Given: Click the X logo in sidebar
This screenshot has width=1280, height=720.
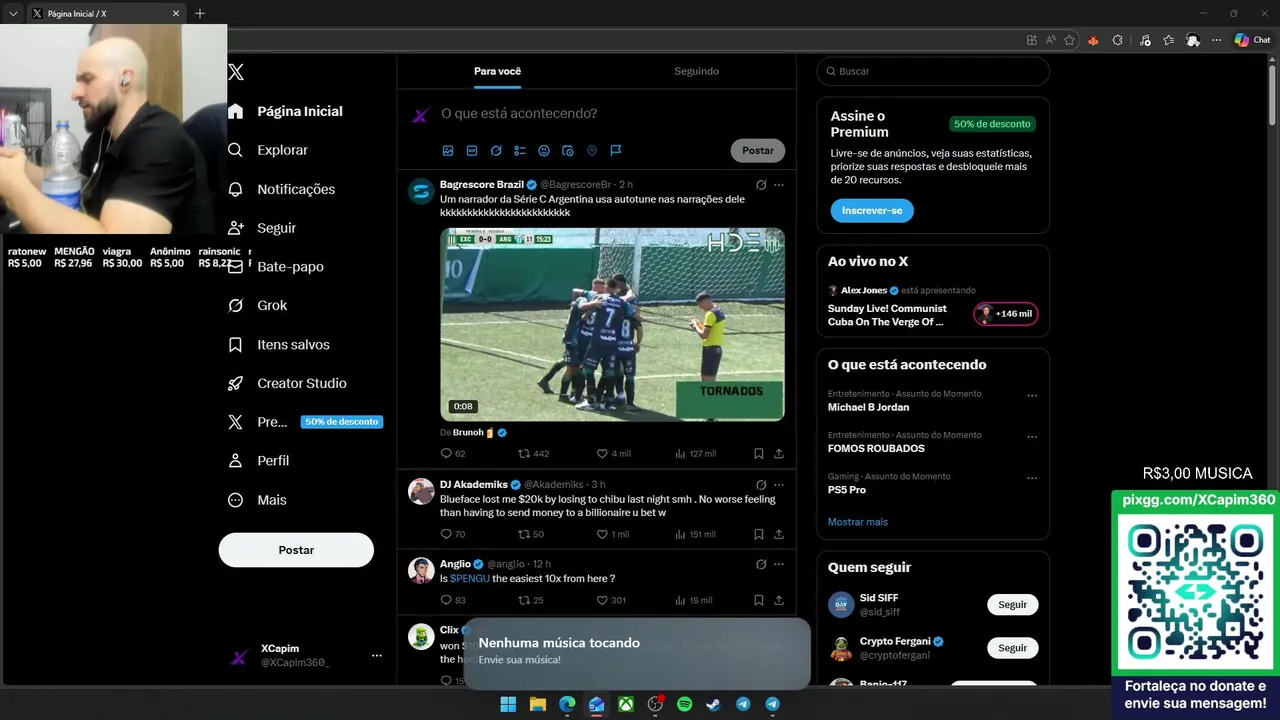Looking at the screenshot, I should click(236, 72).
